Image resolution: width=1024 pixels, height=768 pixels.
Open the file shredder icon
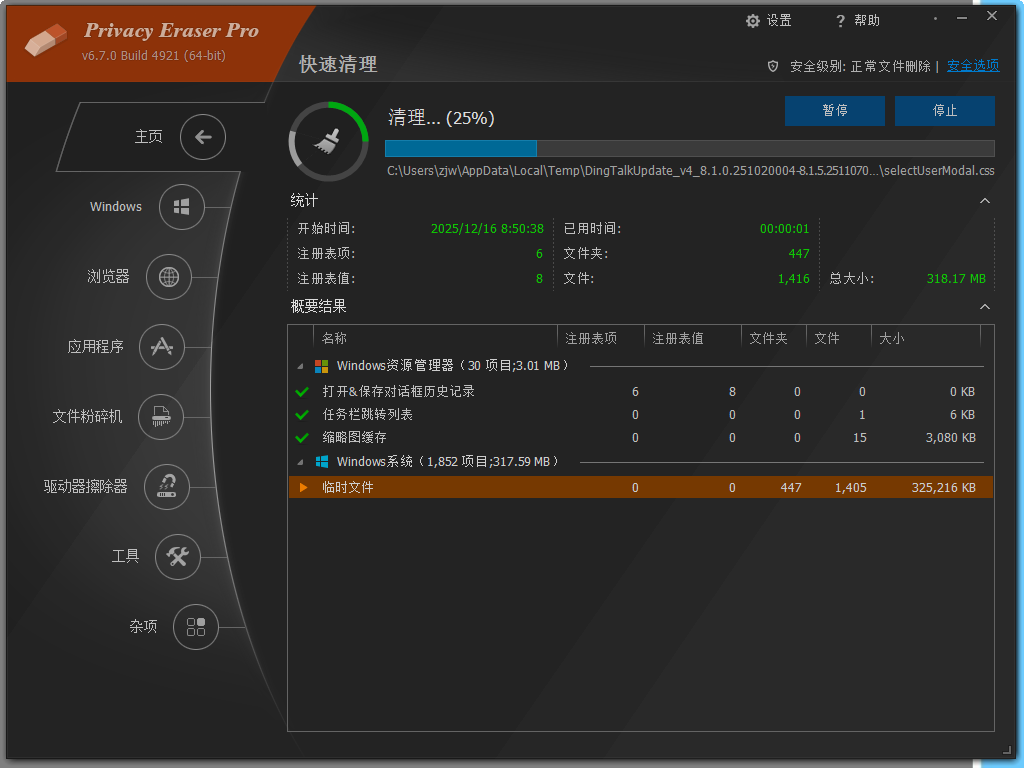pos(161,417)
